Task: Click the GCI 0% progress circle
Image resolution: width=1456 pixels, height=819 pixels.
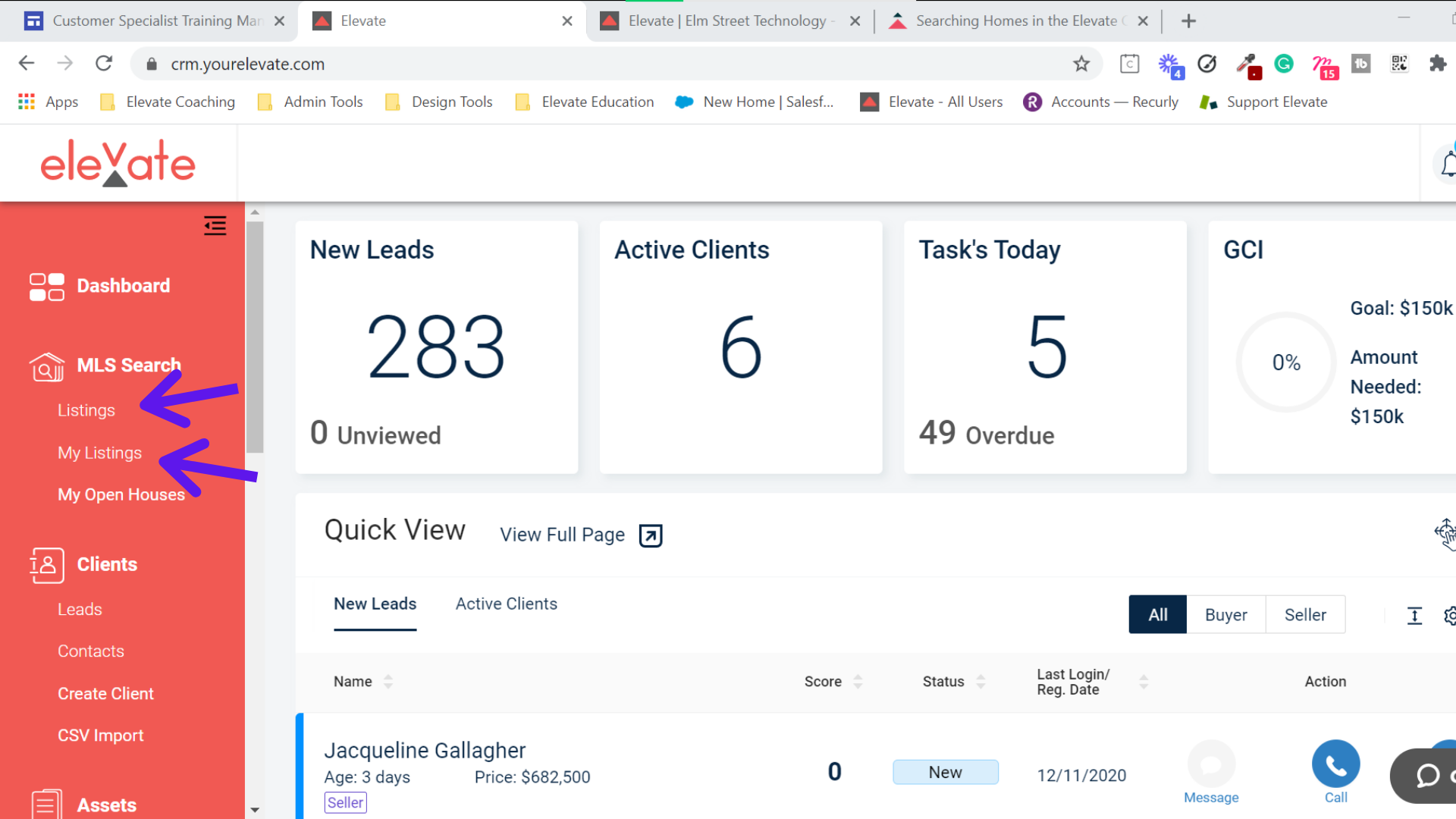Action: click(x=1286, y=362)
